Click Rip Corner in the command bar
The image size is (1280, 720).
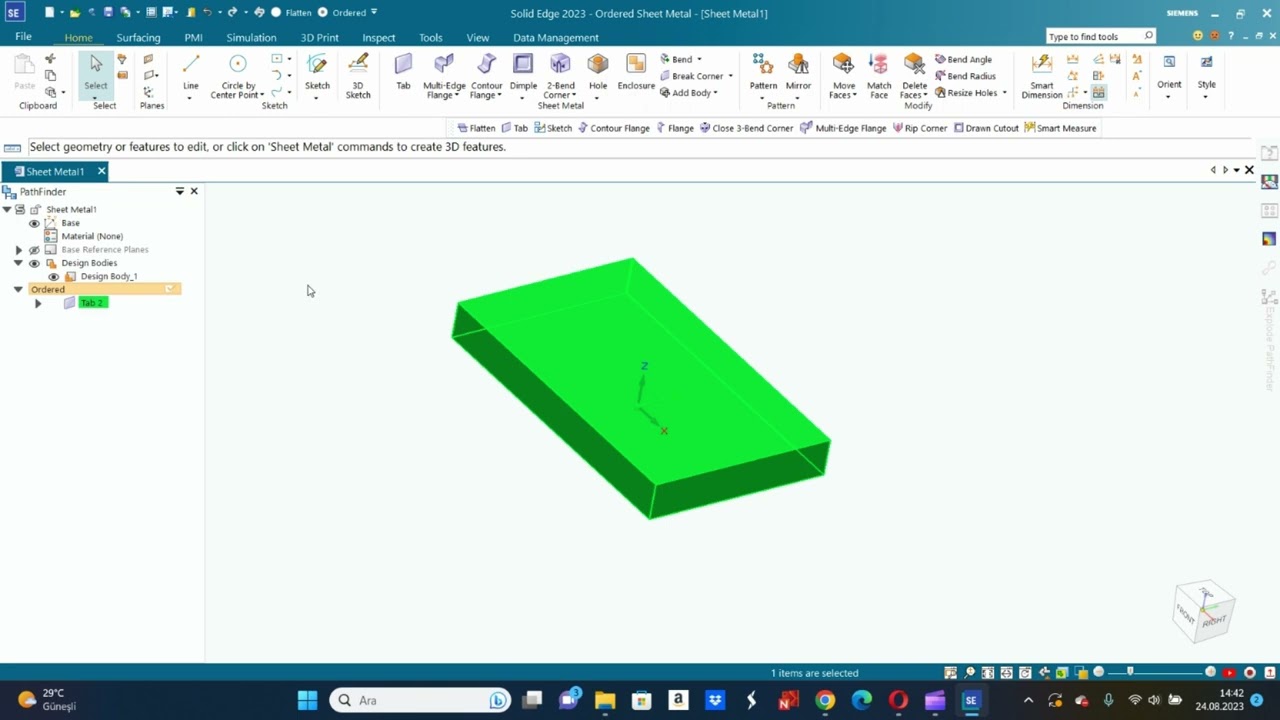click(920, 128)
